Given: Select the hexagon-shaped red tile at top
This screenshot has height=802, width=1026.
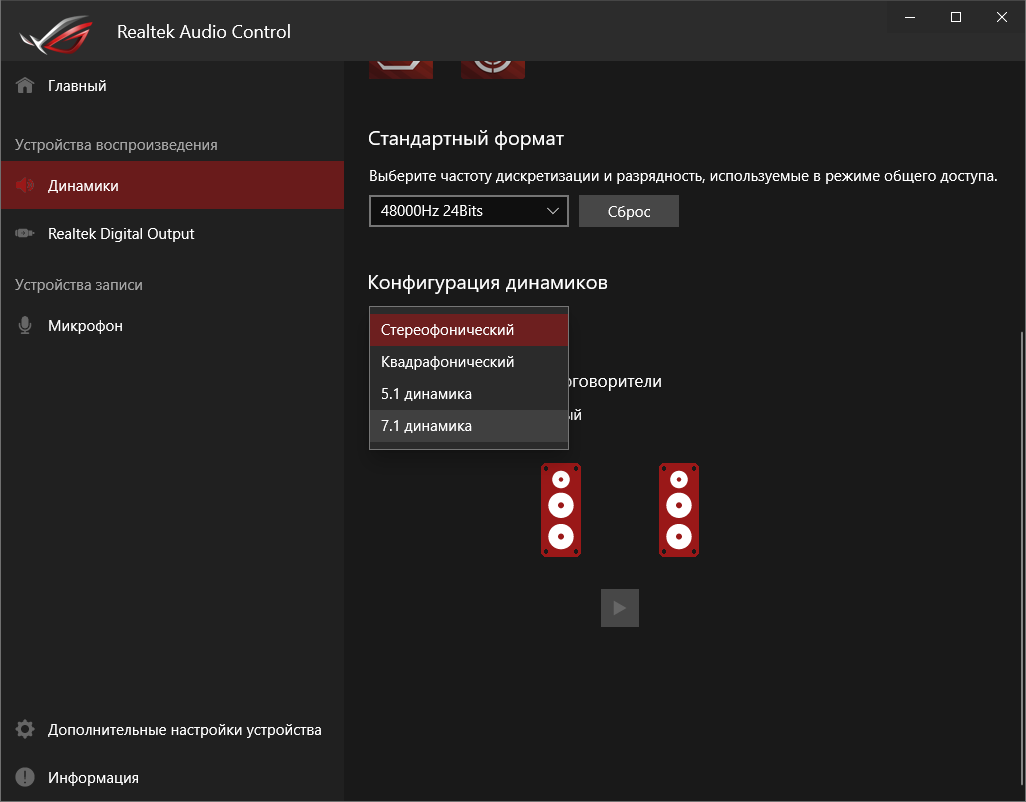Looking at the screenshot, I should [401, 65].
